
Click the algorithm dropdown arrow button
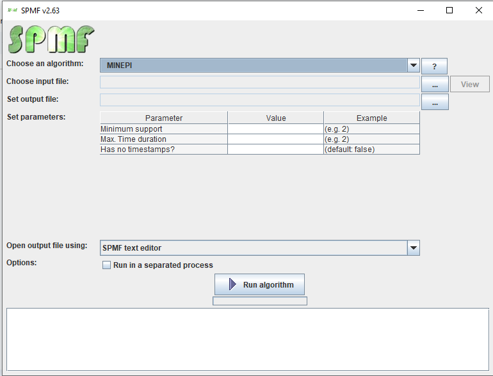(413, 65)
